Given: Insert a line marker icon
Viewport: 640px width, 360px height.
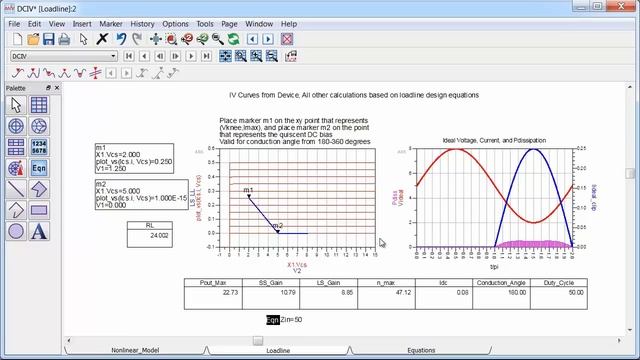Looking at the screenshot, I should pos(95,73).
